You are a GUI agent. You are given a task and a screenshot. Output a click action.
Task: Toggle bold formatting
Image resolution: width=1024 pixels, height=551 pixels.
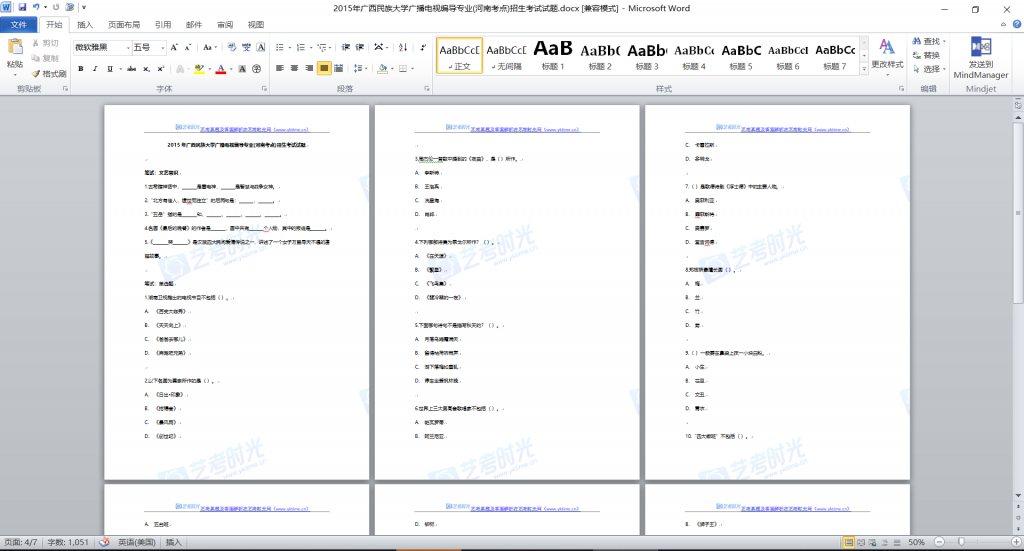point(81,69)
